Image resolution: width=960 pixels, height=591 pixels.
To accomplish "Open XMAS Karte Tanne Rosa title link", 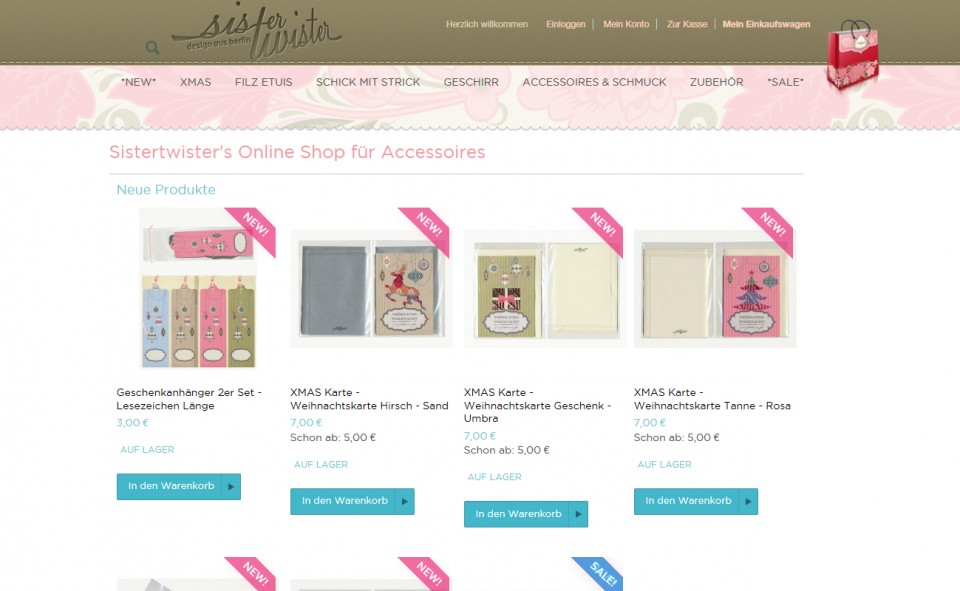I will point(712,399).
